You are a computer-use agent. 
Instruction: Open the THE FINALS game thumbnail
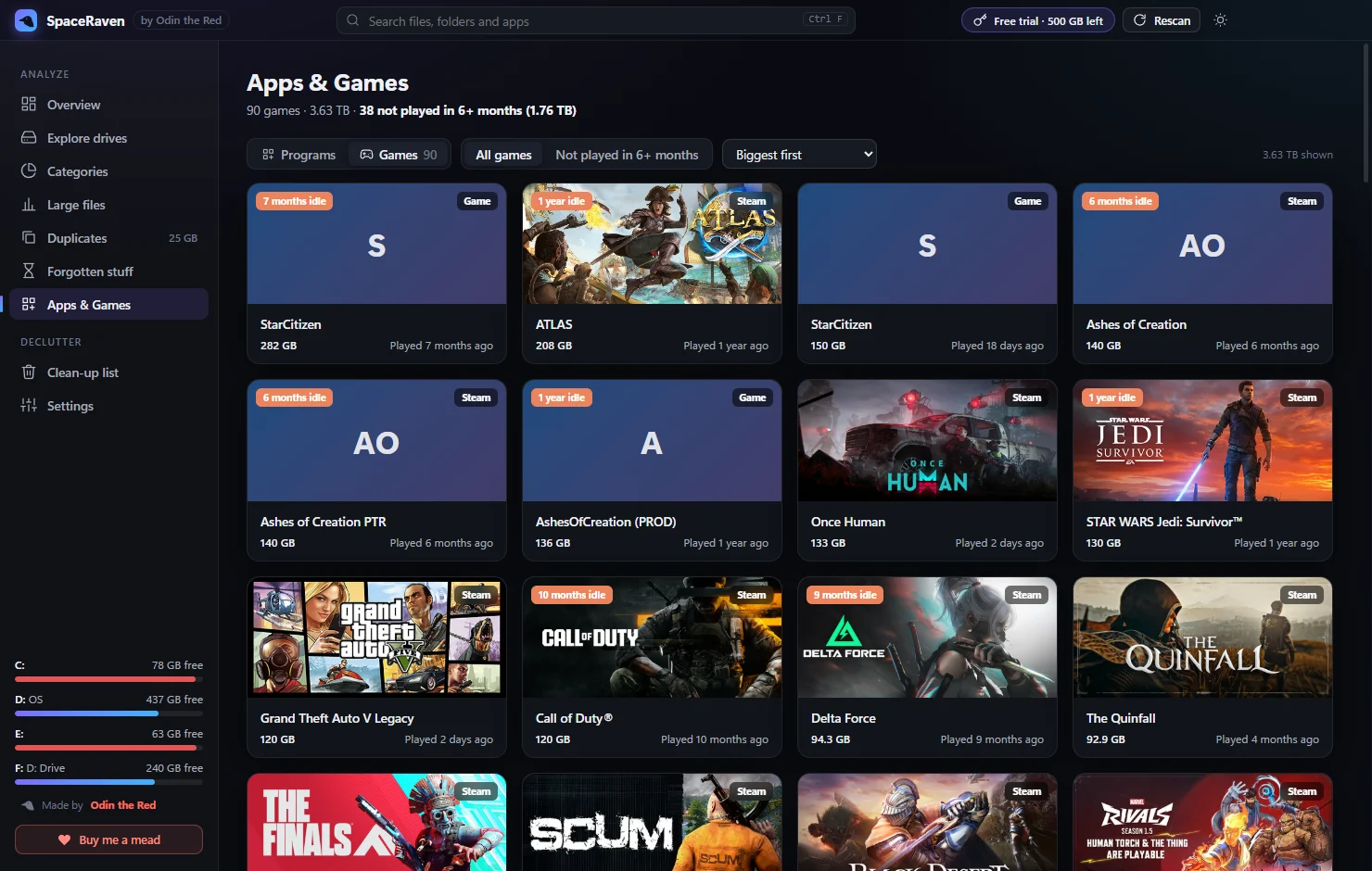(376, 822)
